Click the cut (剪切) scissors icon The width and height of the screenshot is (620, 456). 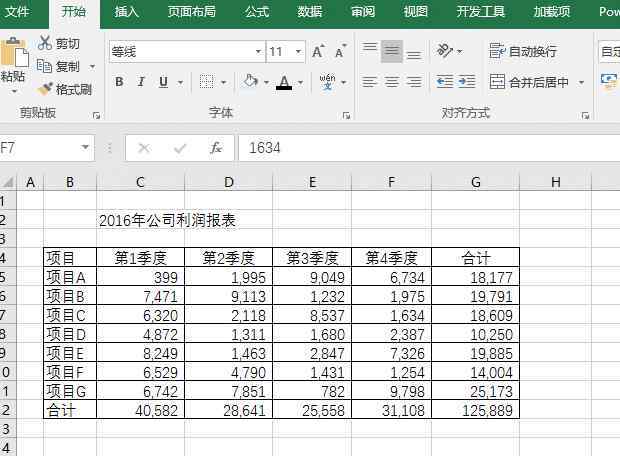pos(45,43)
